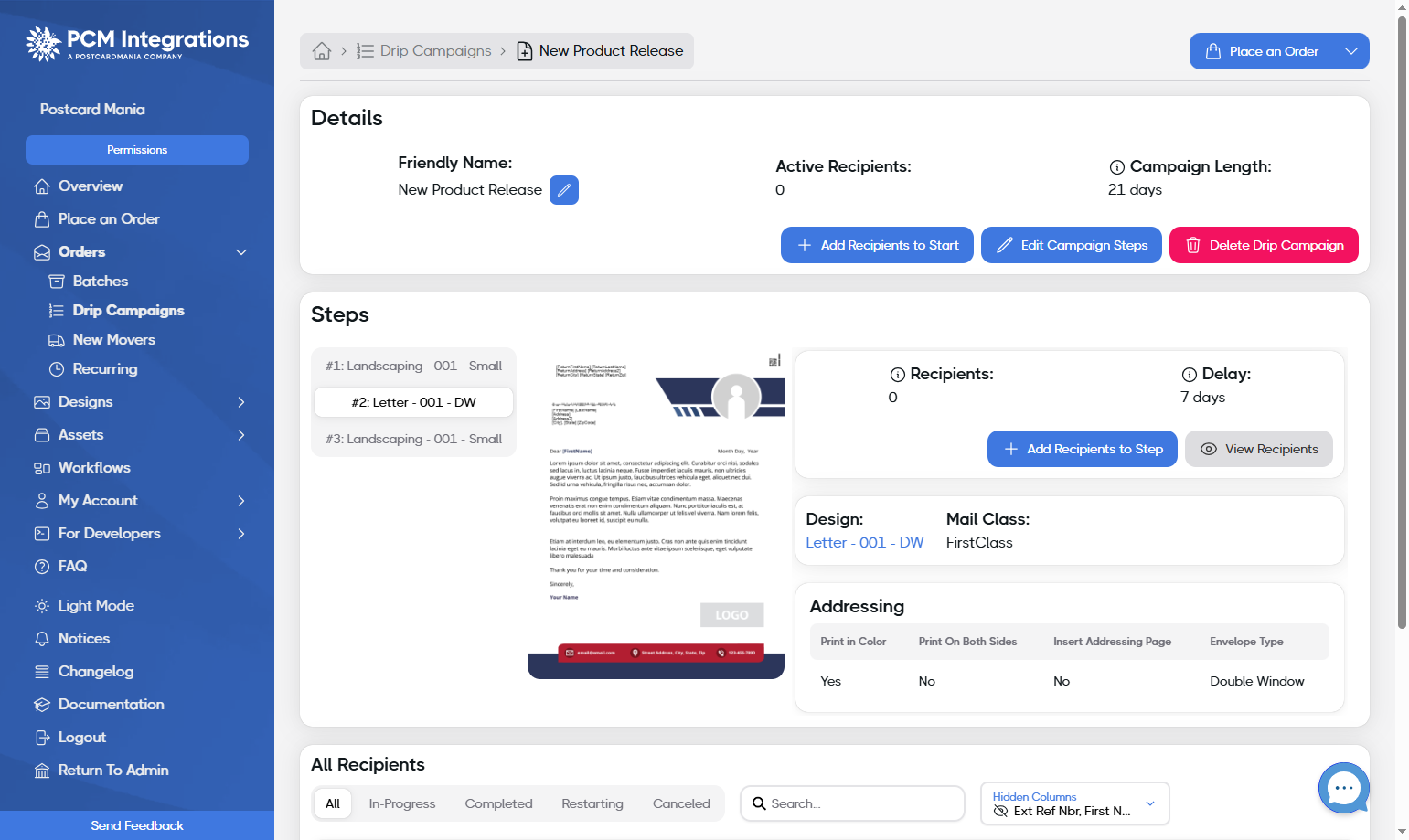Image resolution: width=1409 pixels, height=840 pixels.
Task: Delete the drip campaign
Action: [1264, 245]
